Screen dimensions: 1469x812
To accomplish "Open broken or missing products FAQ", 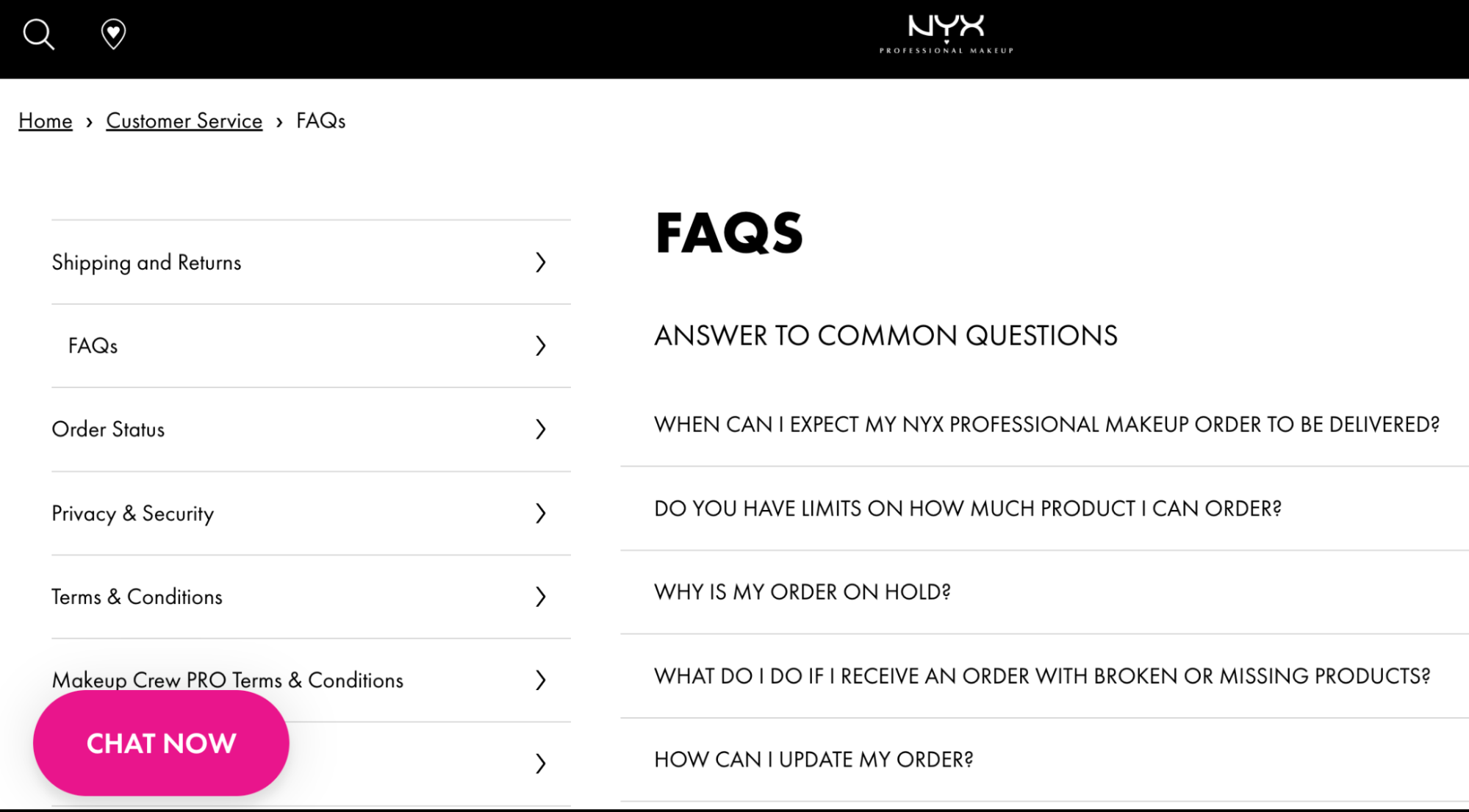I will (1044, 675).
